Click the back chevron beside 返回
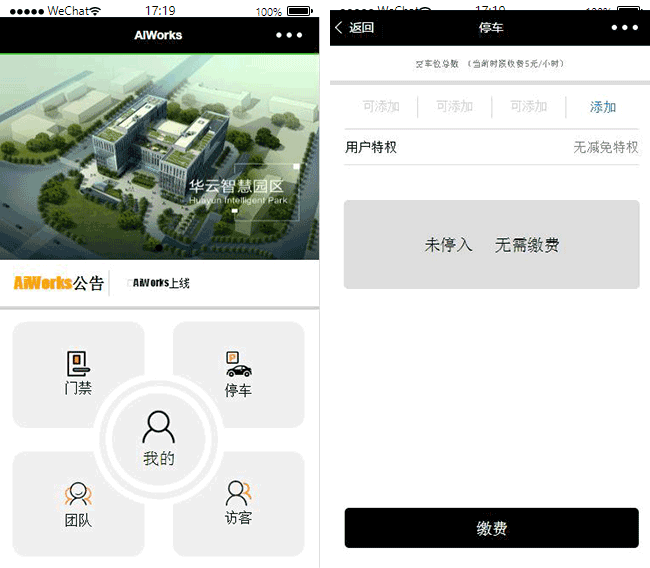Screen dimensions: 650x568 coord(339,28)
